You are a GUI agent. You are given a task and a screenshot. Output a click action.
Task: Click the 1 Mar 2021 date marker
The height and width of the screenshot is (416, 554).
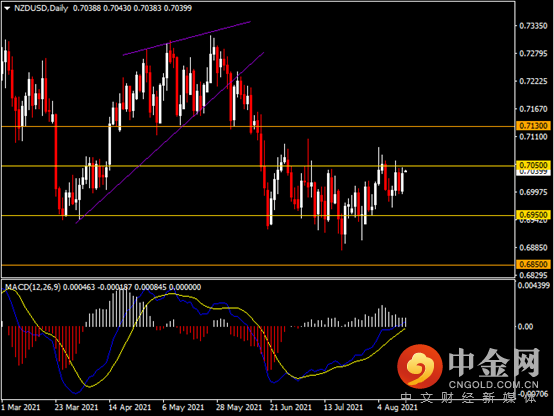pyautogui.click(x=20, y=407)
